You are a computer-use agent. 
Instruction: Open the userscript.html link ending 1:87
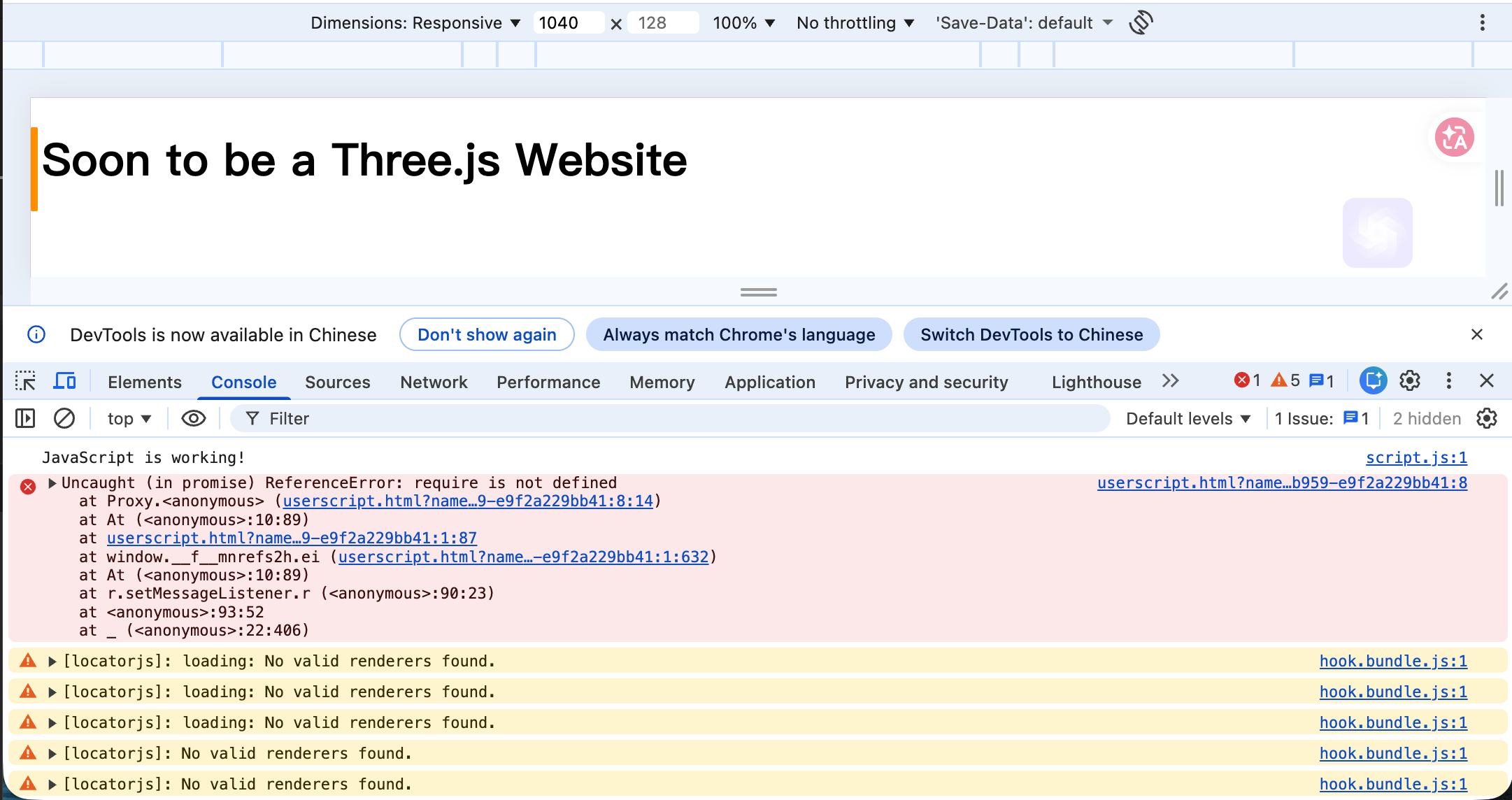pos(292,538)
